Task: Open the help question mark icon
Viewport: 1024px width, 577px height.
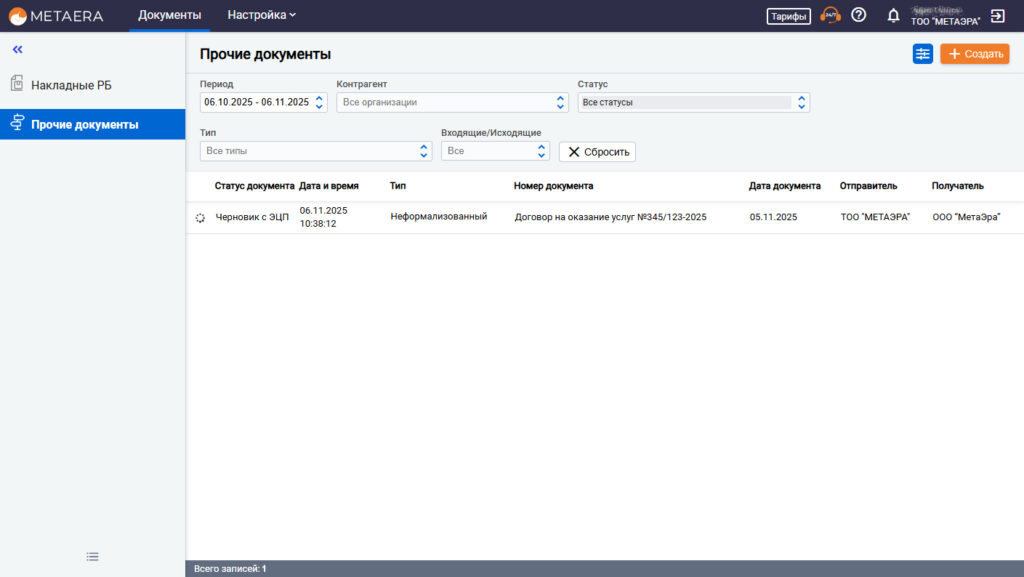Action: click(x=858, y=15)
